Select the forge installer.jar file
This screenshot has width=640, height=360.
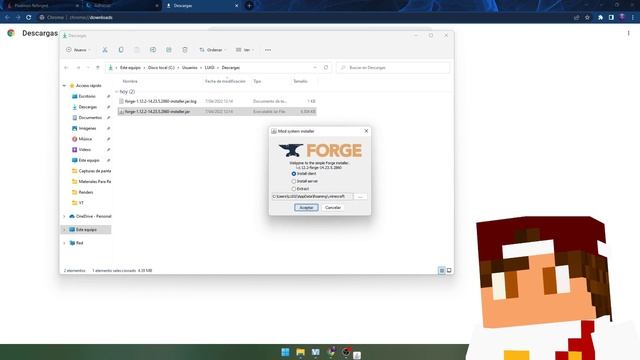pos(217,111)
